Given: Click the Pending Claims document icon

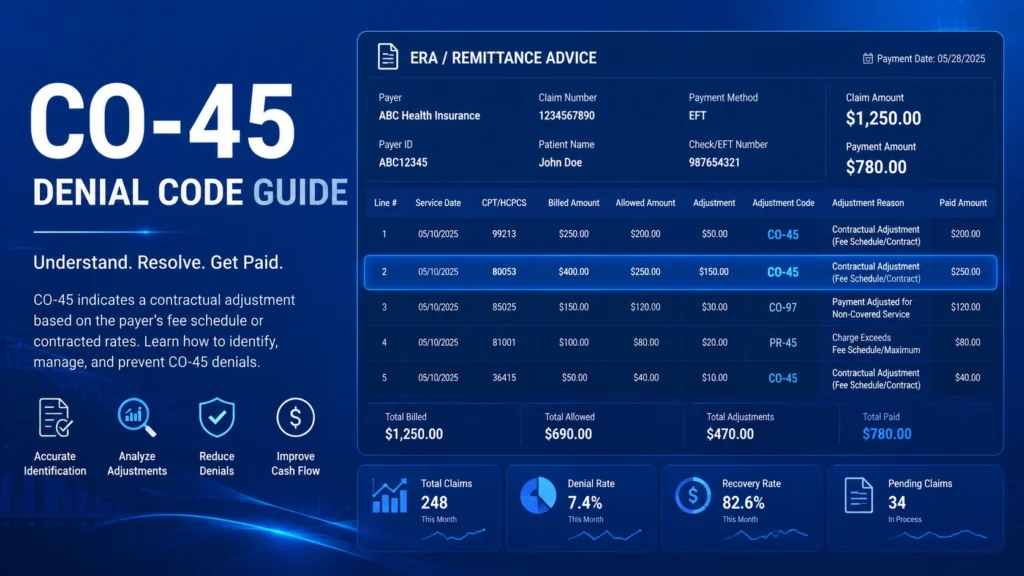Looking at the screenshot, I should point(858,495).
